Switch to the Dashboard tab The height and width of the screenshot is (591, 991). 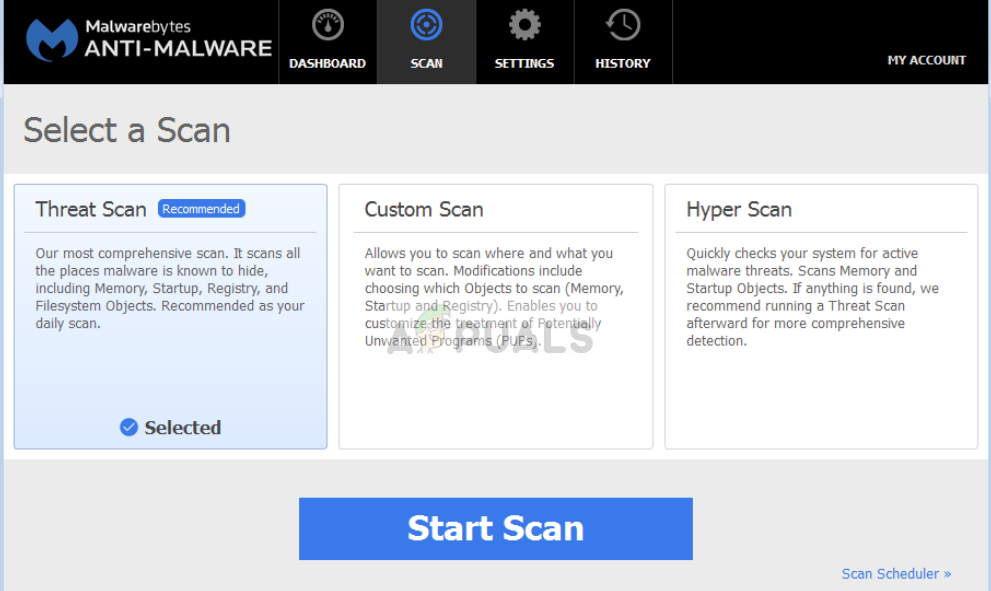pyautogui.click(x=327, y=42)
